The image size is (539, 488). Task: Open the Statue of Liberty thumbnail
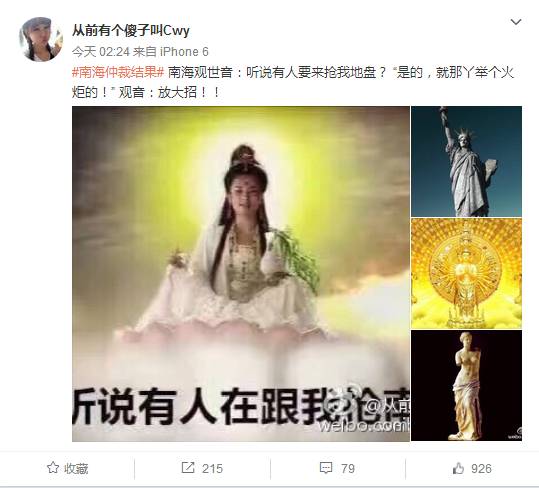[x=466, y=161]
